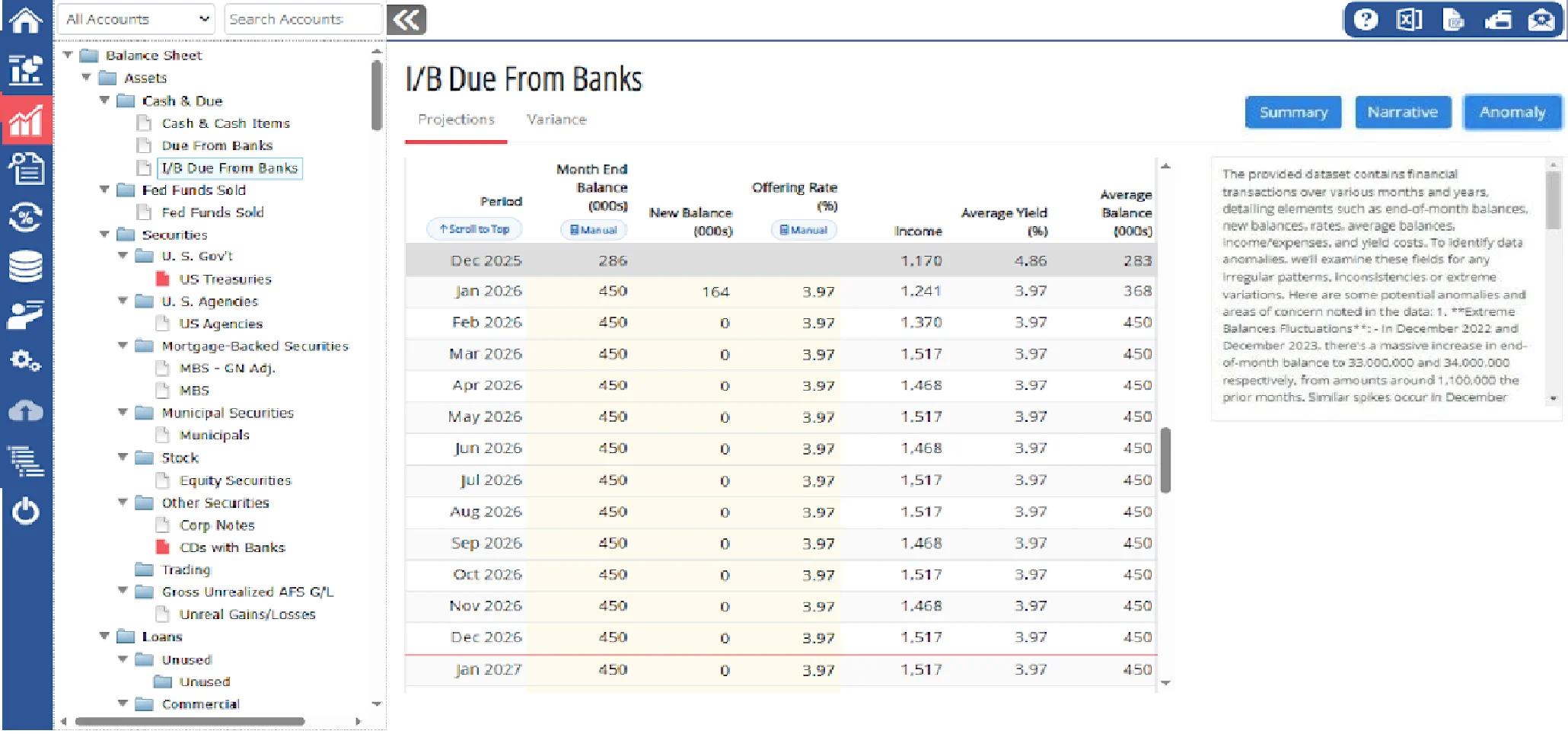Collapse the Mortgage-Backed Securities folder
This screenshot has width=1568, height=734.
pos(123,346)
